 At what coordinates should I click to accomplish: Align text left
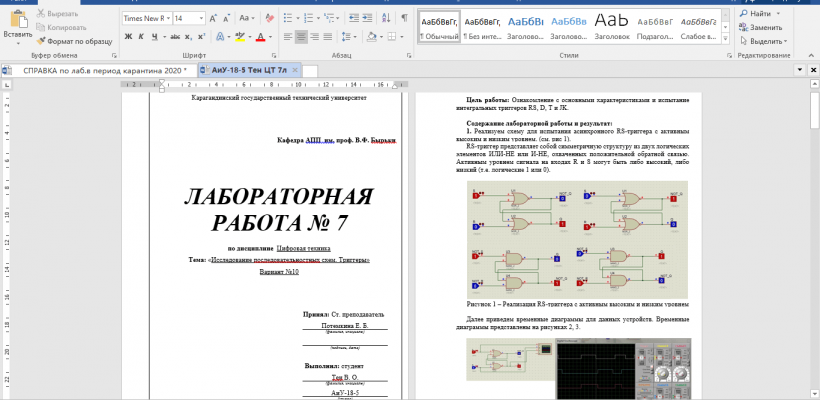point(288,37)
